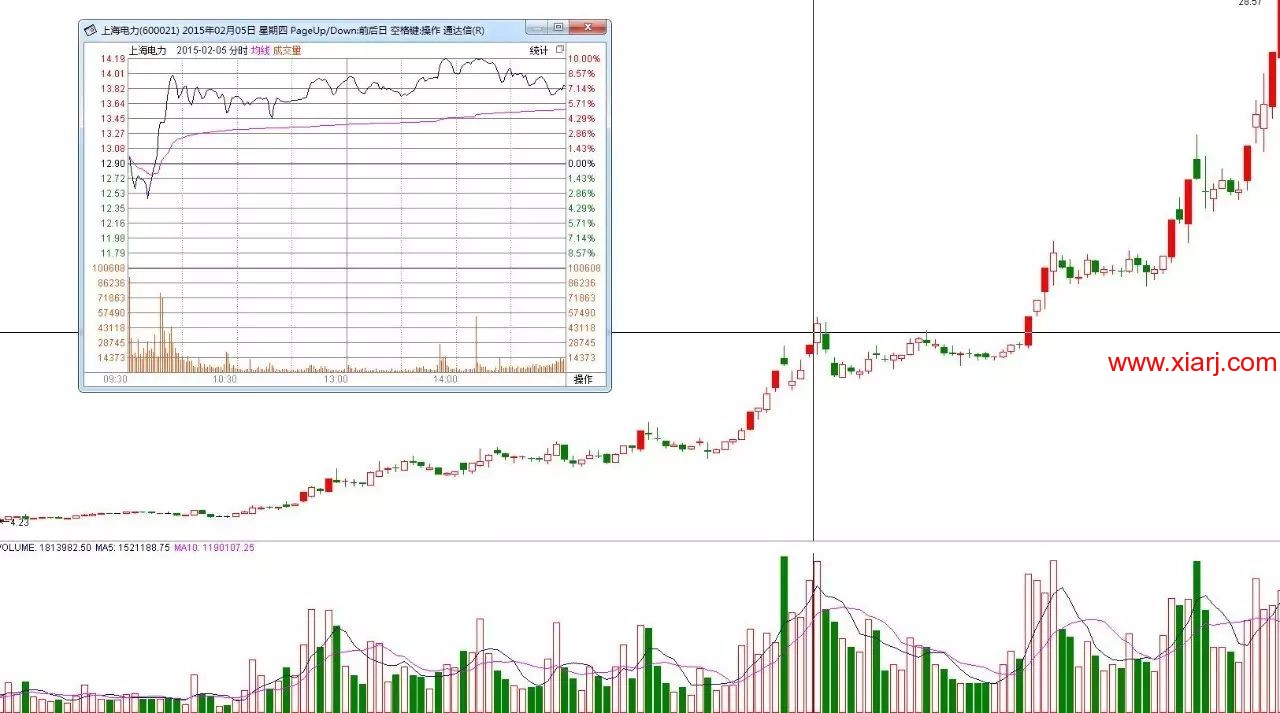Maximize the 上海电力 intraday window
The width and height of the screenshot is (1280, 713).
tap(558, 28)
